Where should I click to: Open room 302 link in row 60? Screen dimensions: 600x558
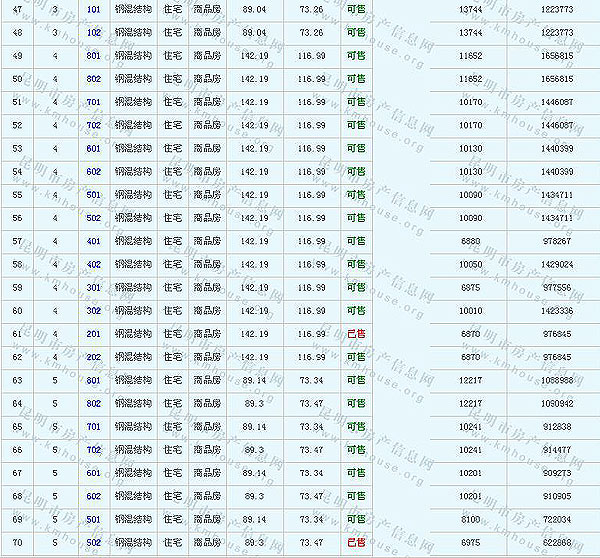coord(94,311)
